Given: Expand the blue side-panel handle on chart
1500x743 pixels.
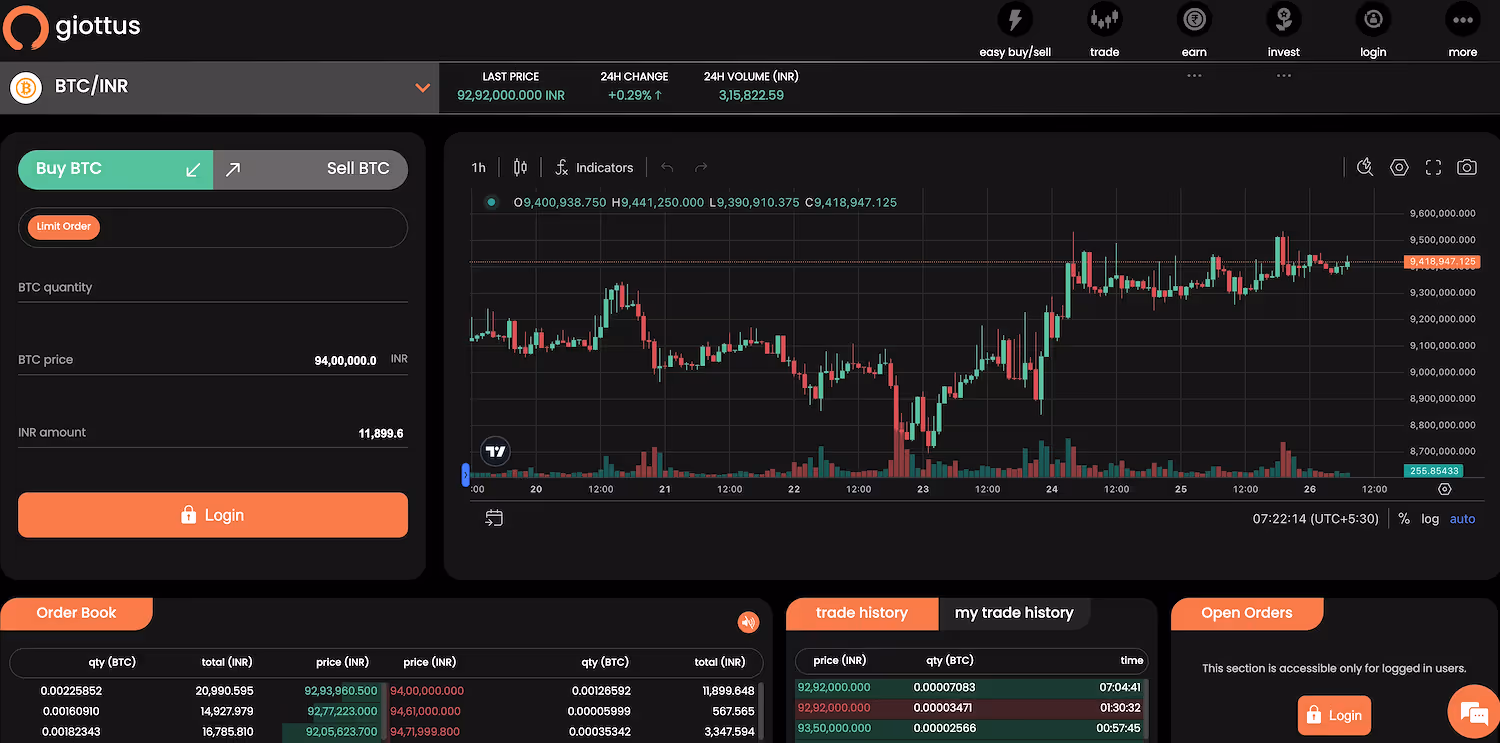Looking at the screenshot, I should (465, 475).
